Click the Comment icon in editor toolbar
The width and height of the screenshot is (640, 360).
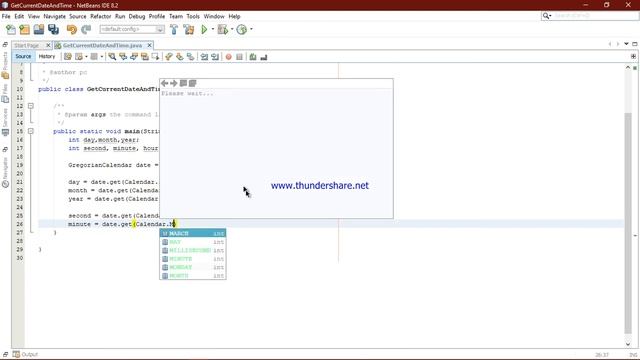tap(253, 57)
